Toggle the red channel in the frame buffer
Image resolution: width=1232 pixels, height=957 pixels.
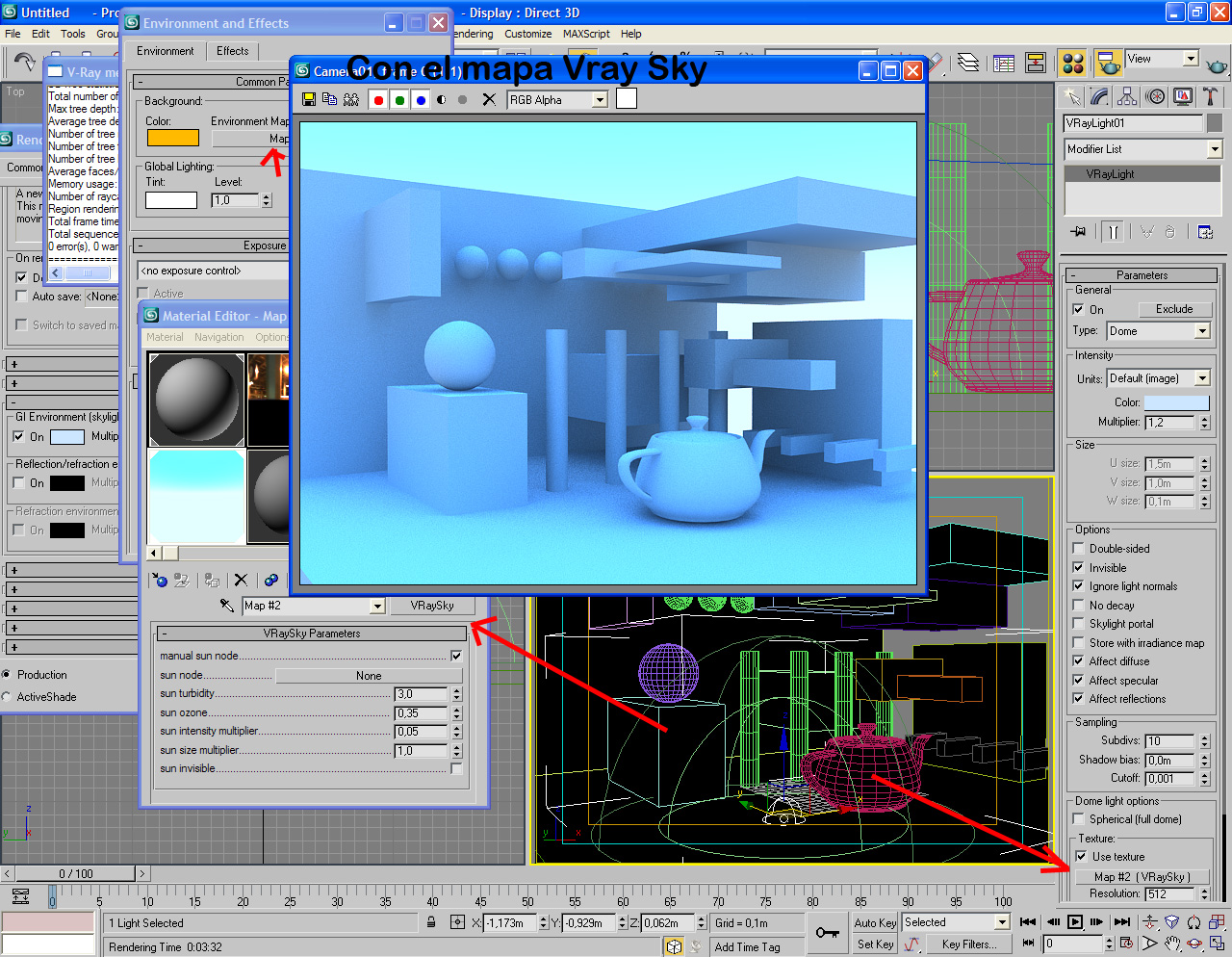(377, 98)
